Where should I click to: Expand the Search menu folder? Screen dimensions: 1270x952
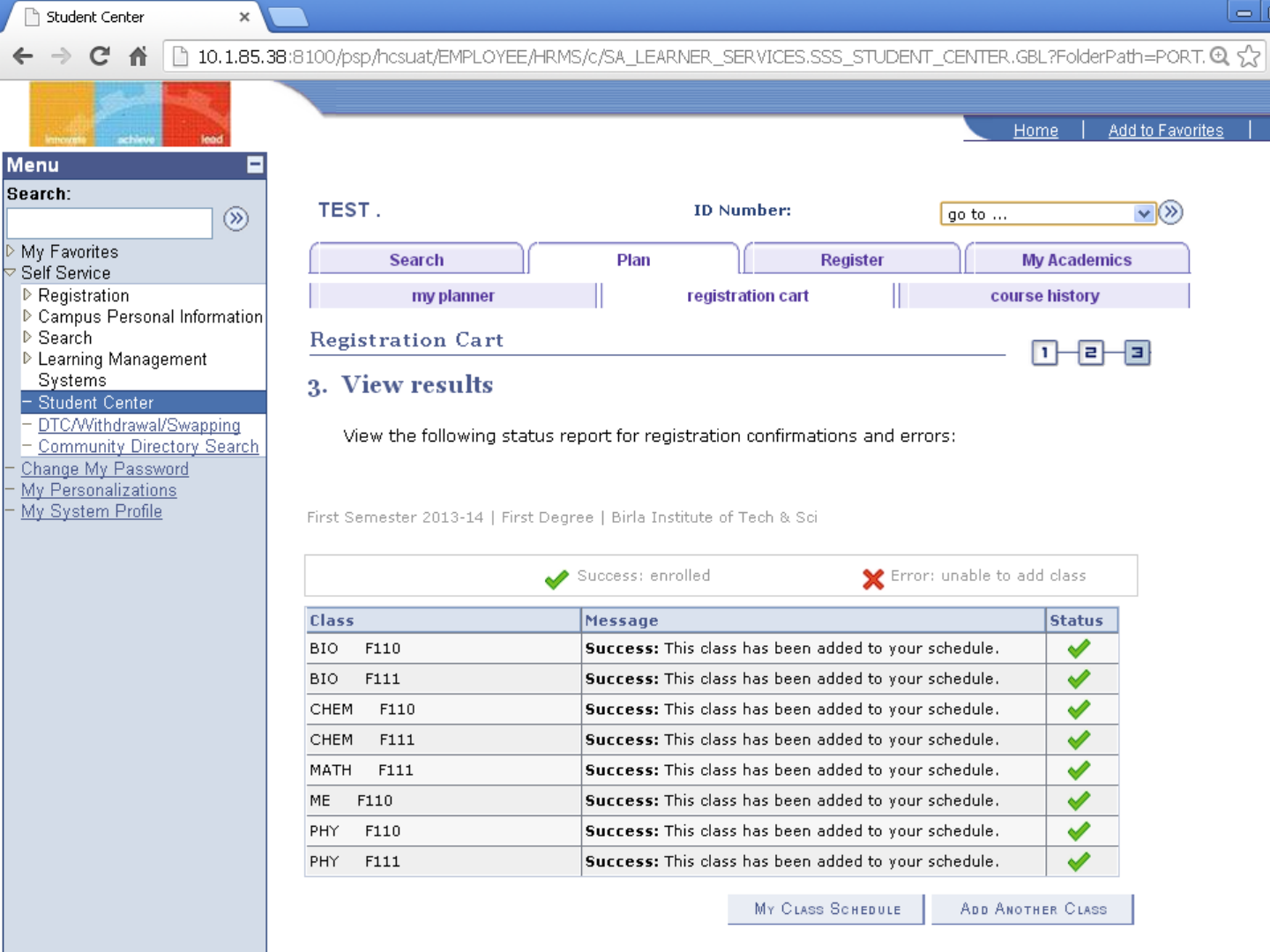pyautogui.click(x=27, y=337)
